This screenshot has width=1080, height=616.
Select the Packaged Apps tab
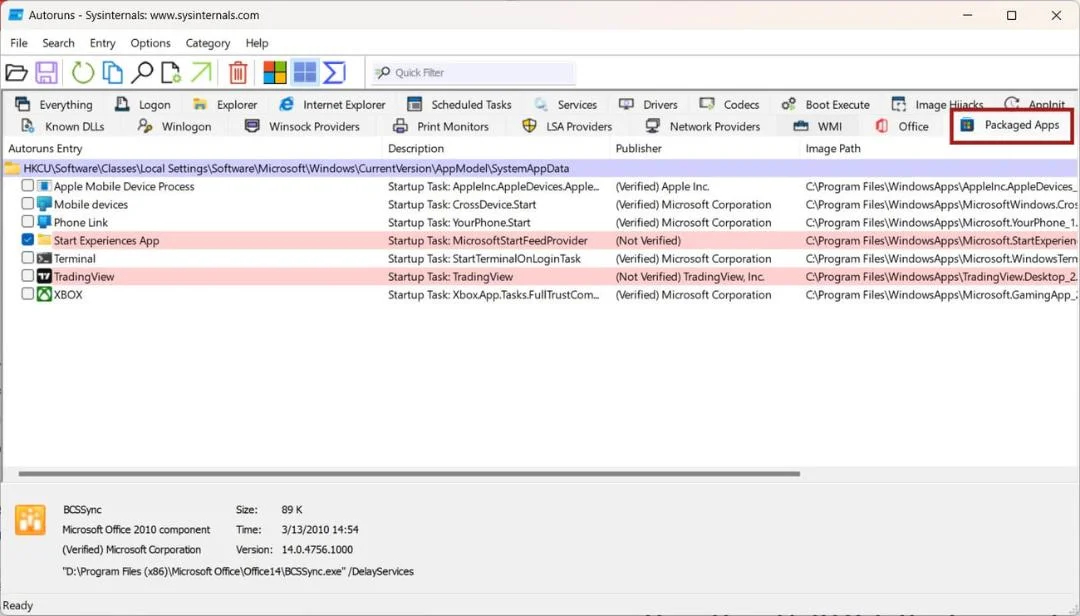pos(1010,125)
